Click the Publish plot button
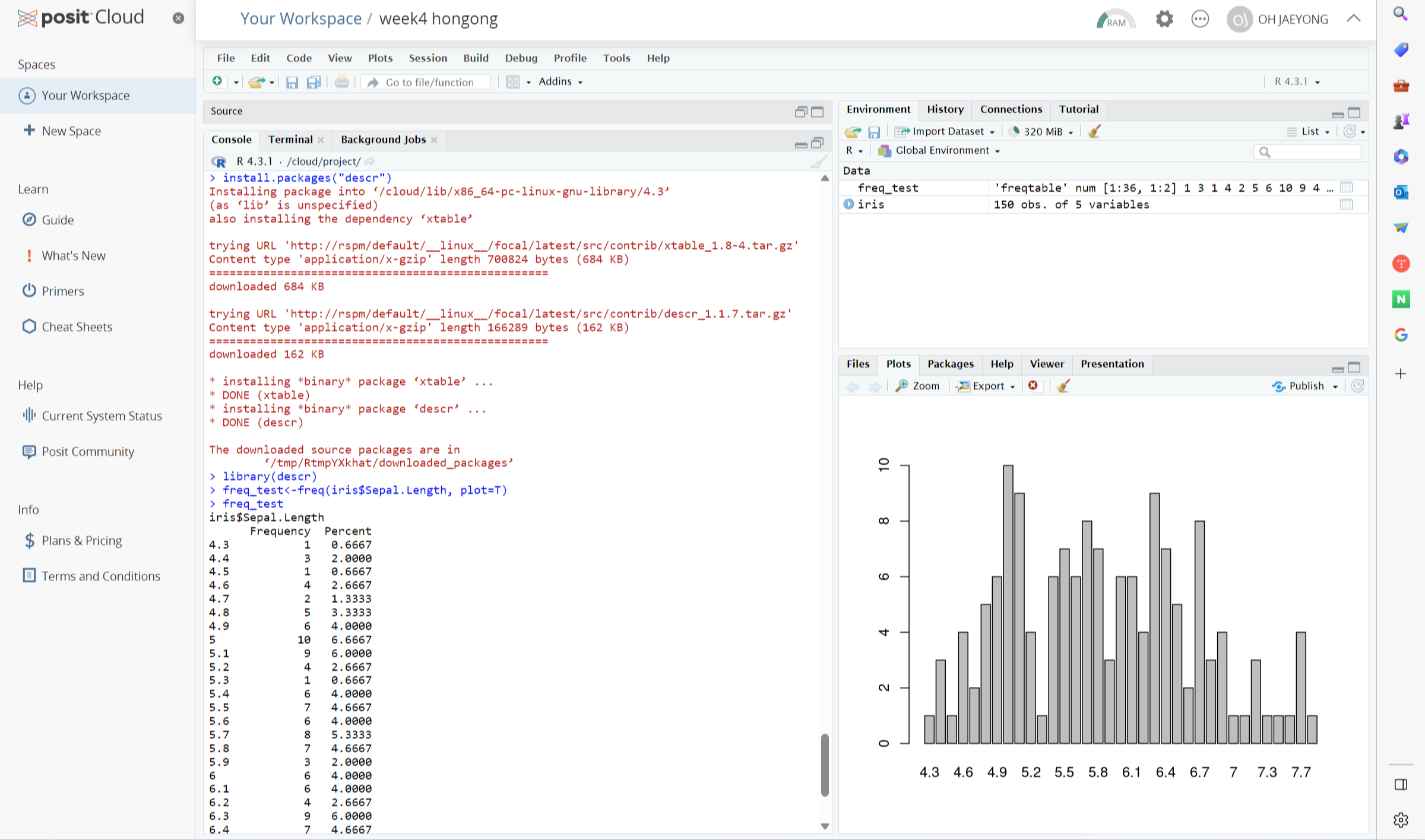The height and width of the screenshot is (840, 1425). tap(1304, 386)
